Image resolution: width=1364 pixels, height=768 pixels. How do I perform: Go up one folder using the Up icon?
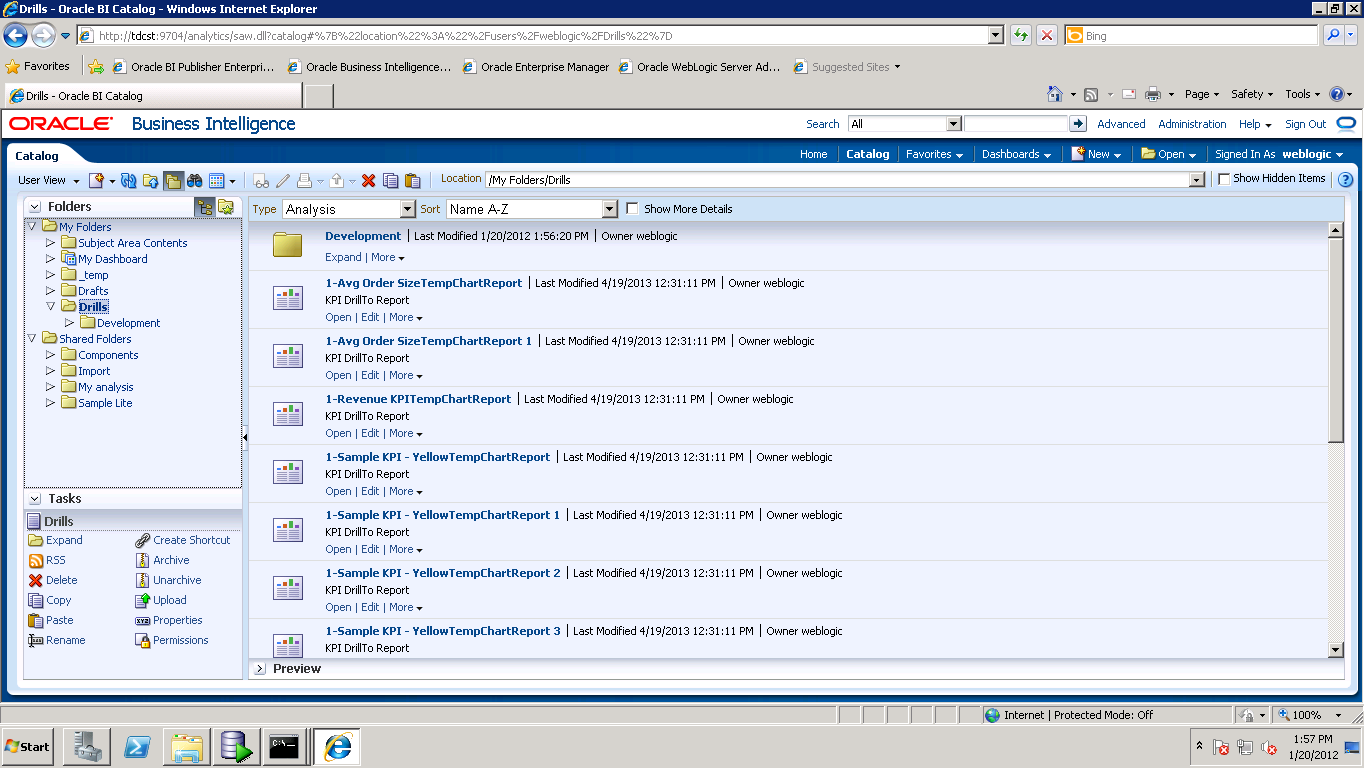click(x=151, y=180)
